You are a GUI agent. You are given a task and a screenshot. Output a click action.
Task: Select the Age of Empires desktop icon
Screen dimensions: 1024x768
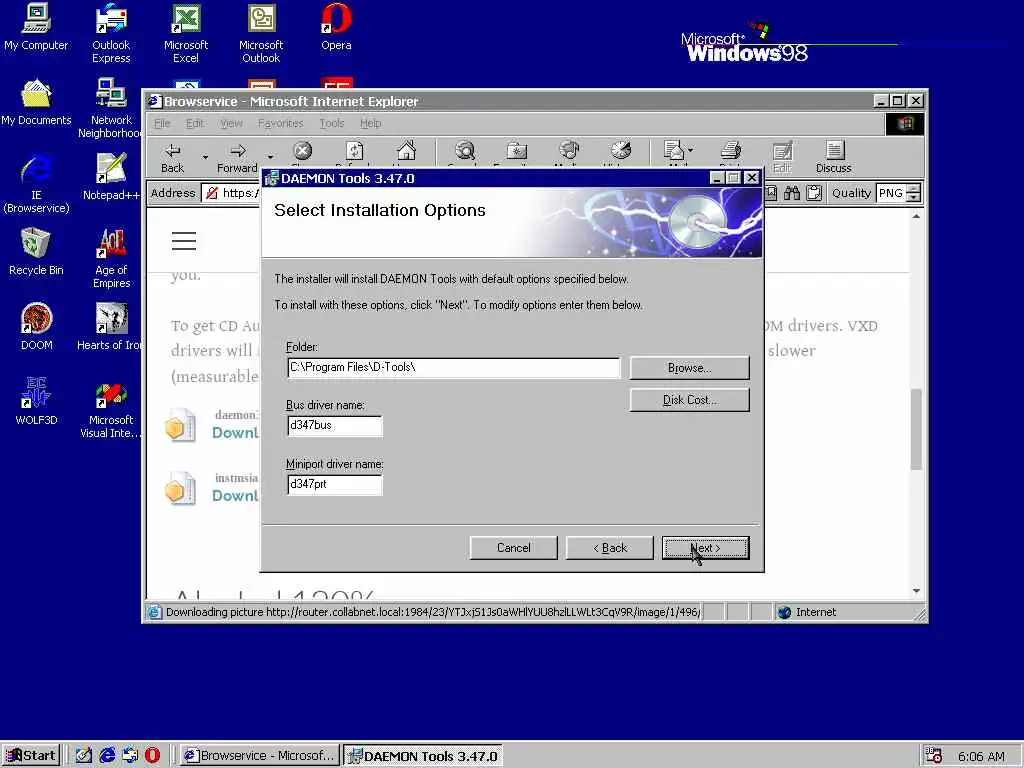point(112,258)
